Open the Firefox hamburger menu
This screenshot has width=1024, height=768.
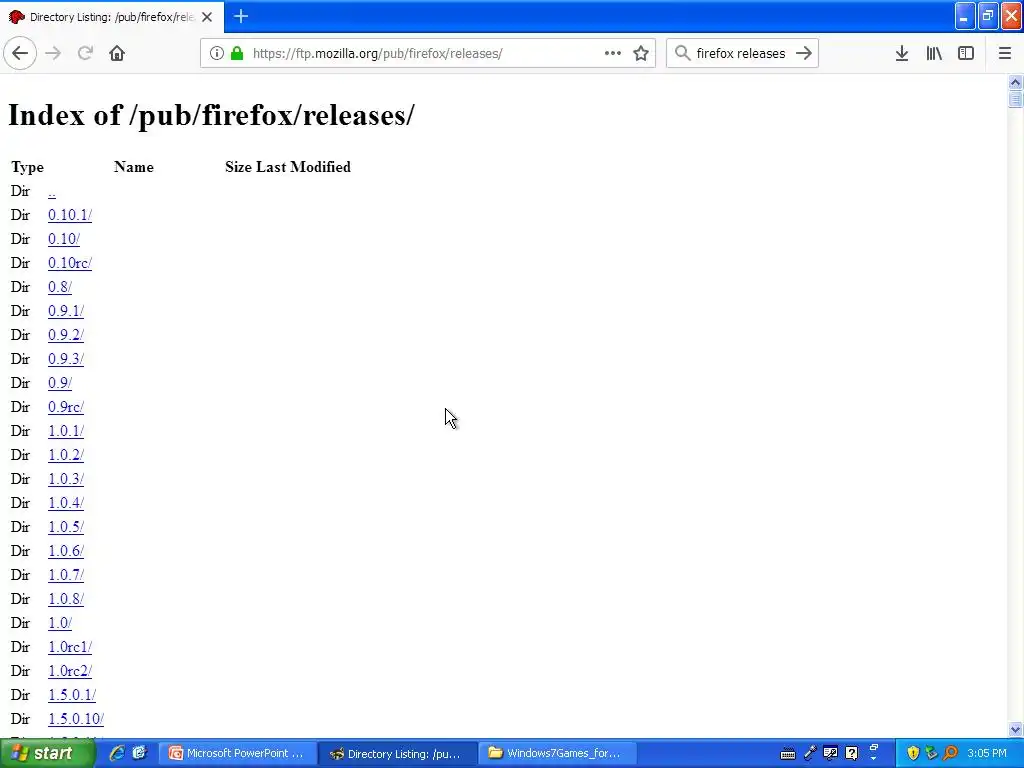(x=1004, y=53)
